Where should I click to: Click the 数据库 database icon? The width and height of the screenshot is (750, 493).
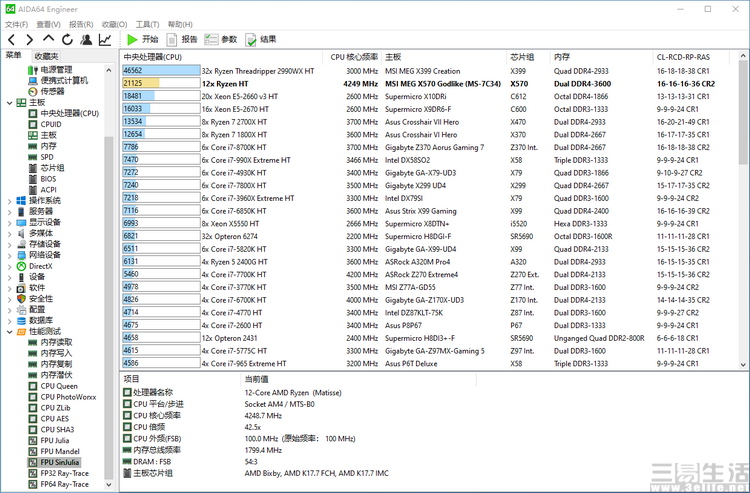tap(21, 321)
